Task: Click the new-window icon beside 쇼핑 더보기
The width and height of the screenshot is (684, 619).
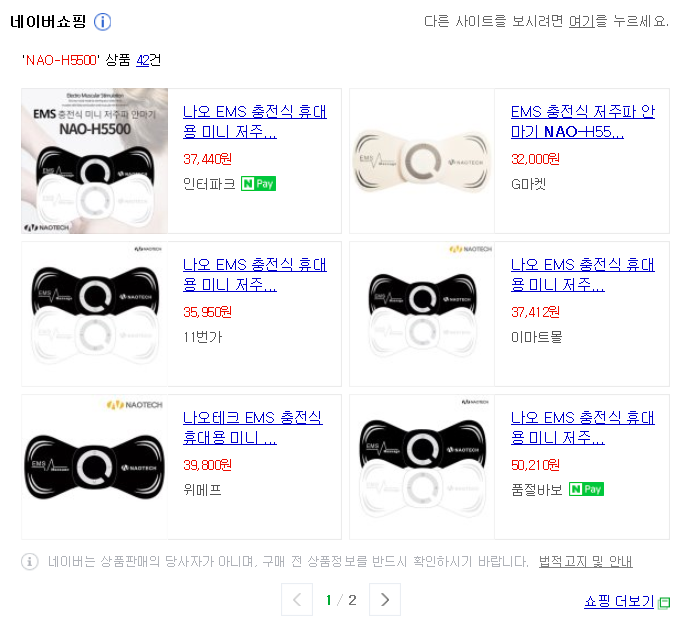Action: tap(664, 602)
